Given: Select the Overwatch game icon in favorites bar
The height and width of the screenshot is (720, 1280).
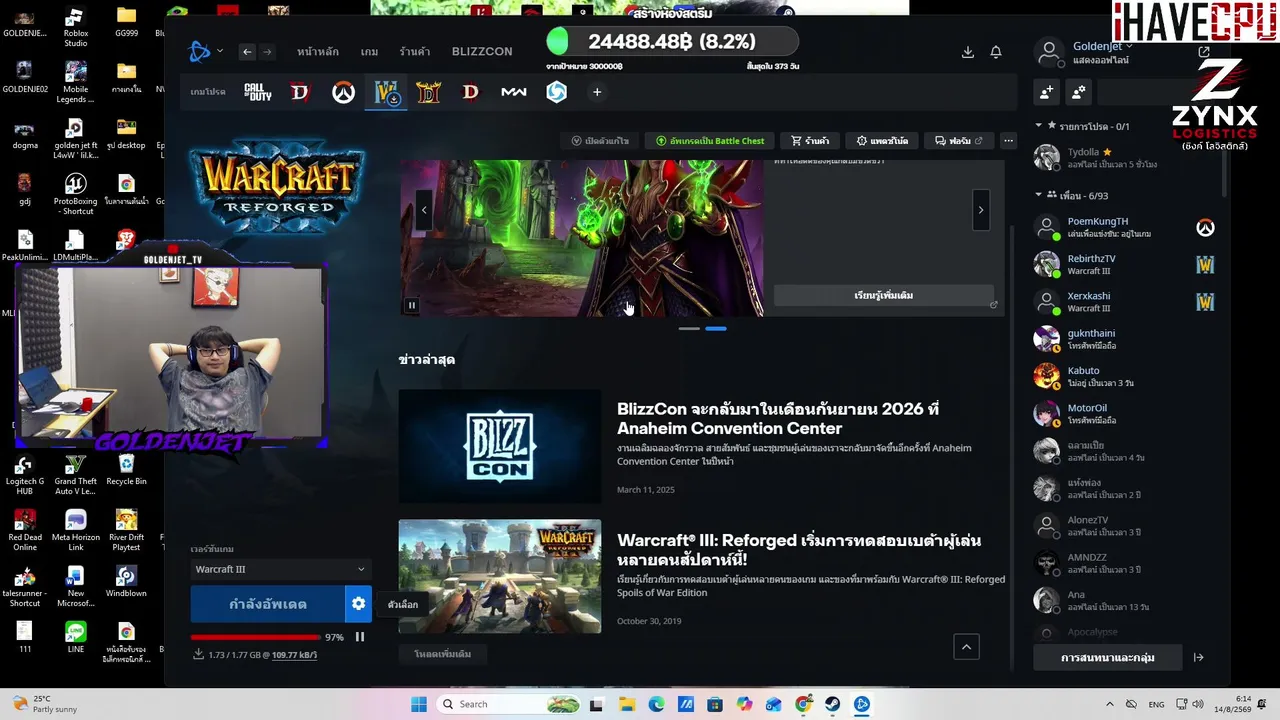Looking at the screenshot, I should 343,92.
